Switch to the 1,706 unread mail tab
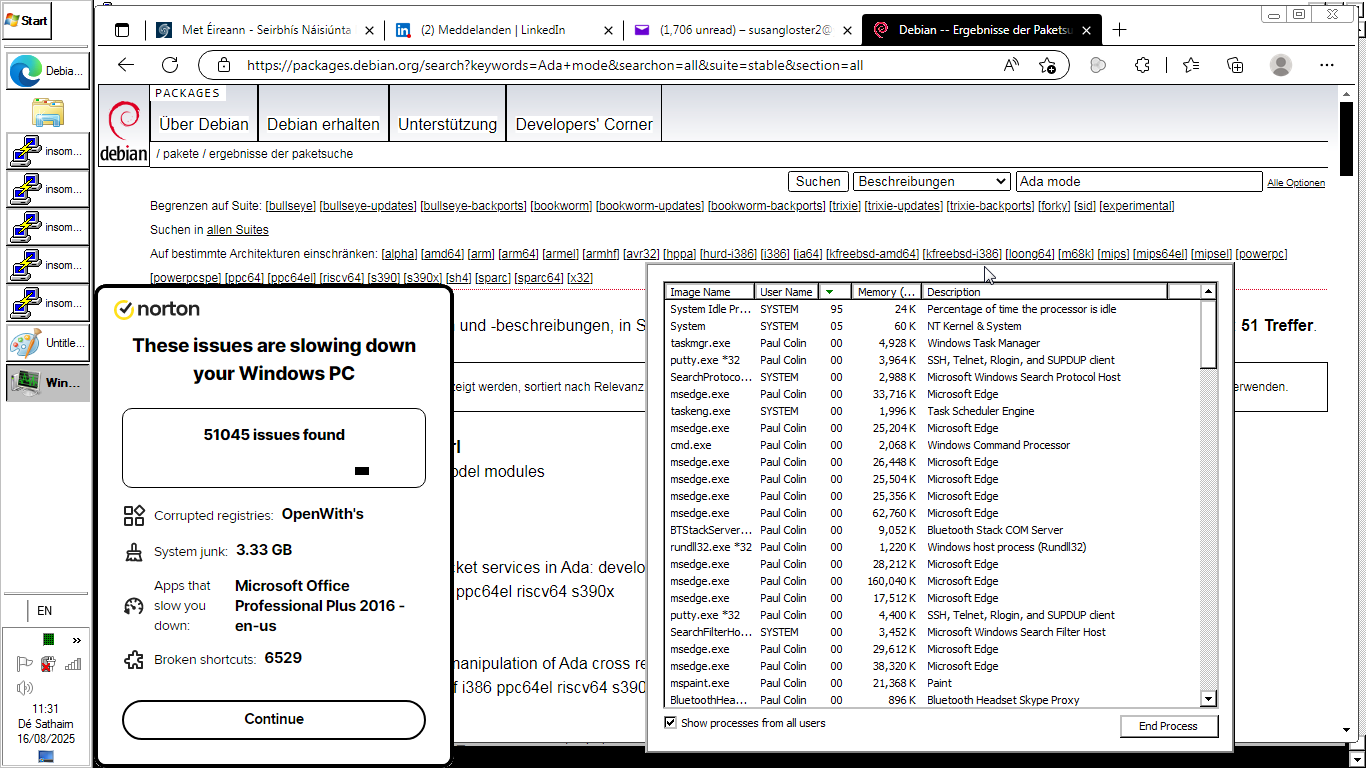 (x=745, y=30)
